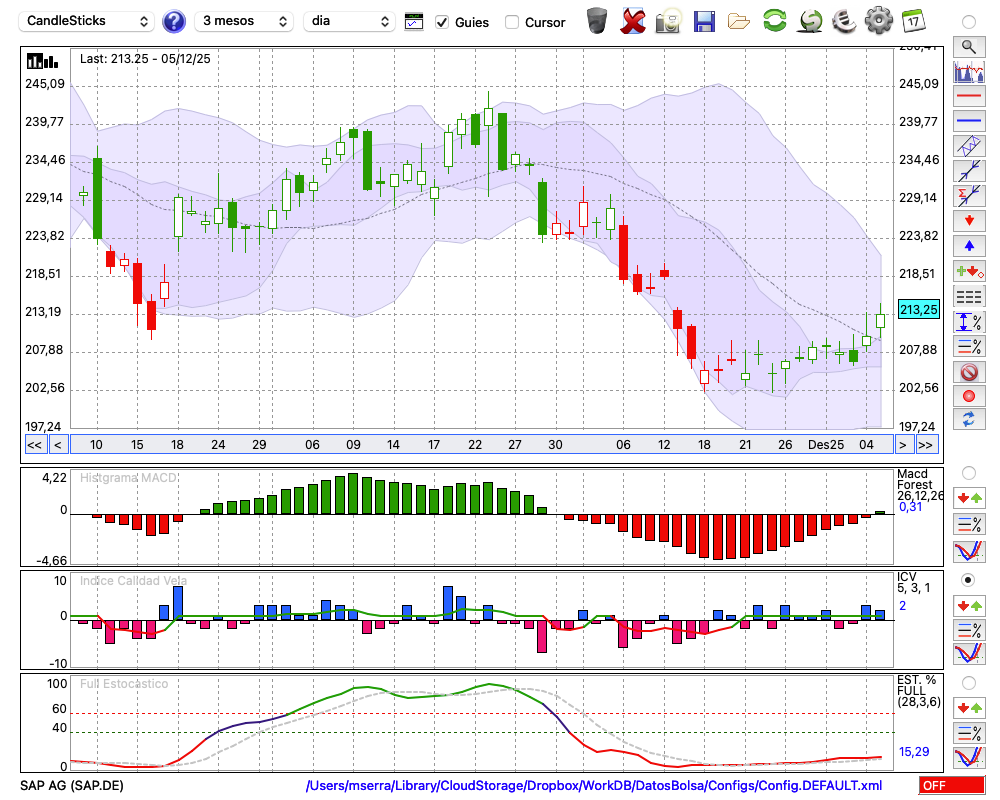Click the Config.DEFAULT.xml file path link
This screenshot has width=1000, height=800.
594,786
